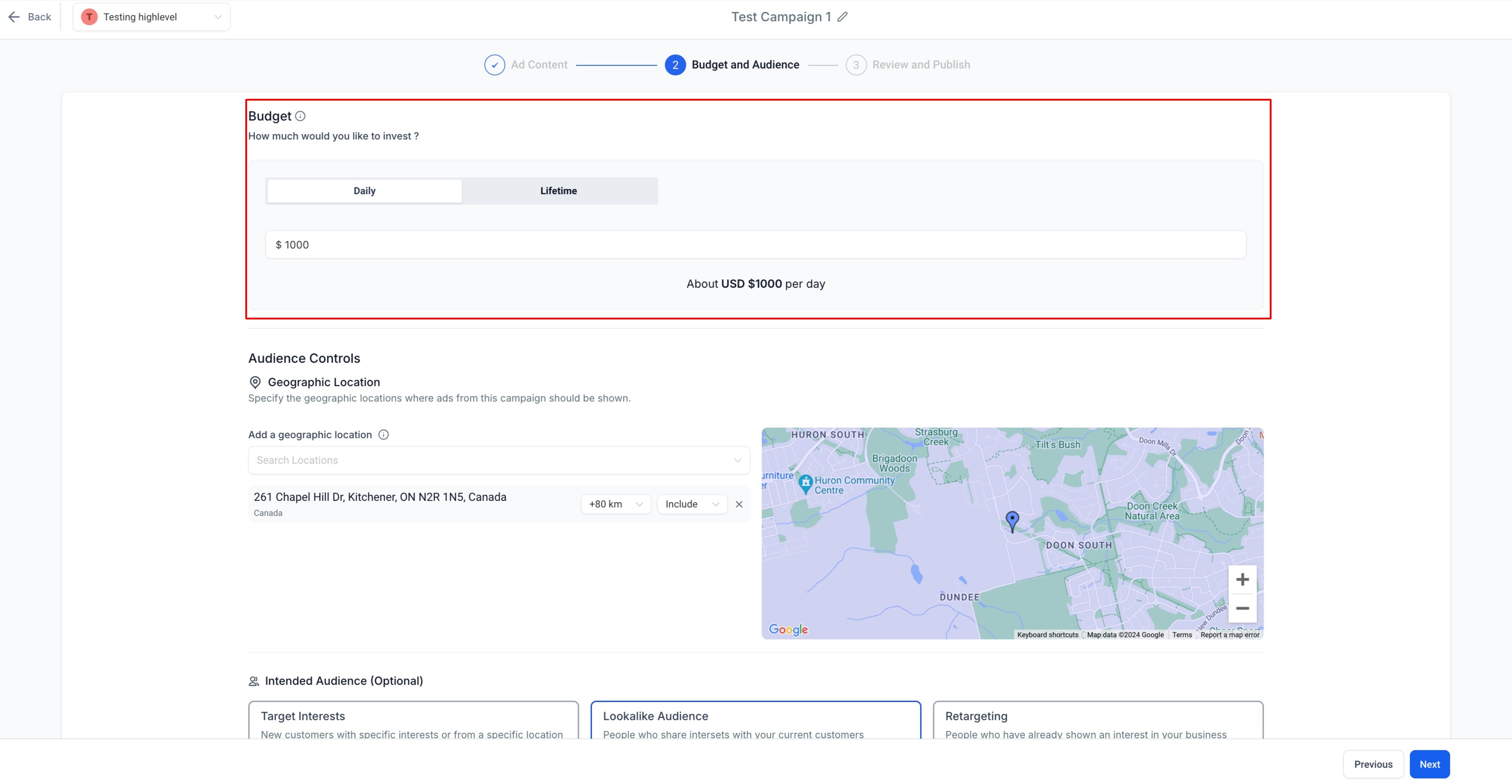Go to the Ad Content step

coord(526,64)
